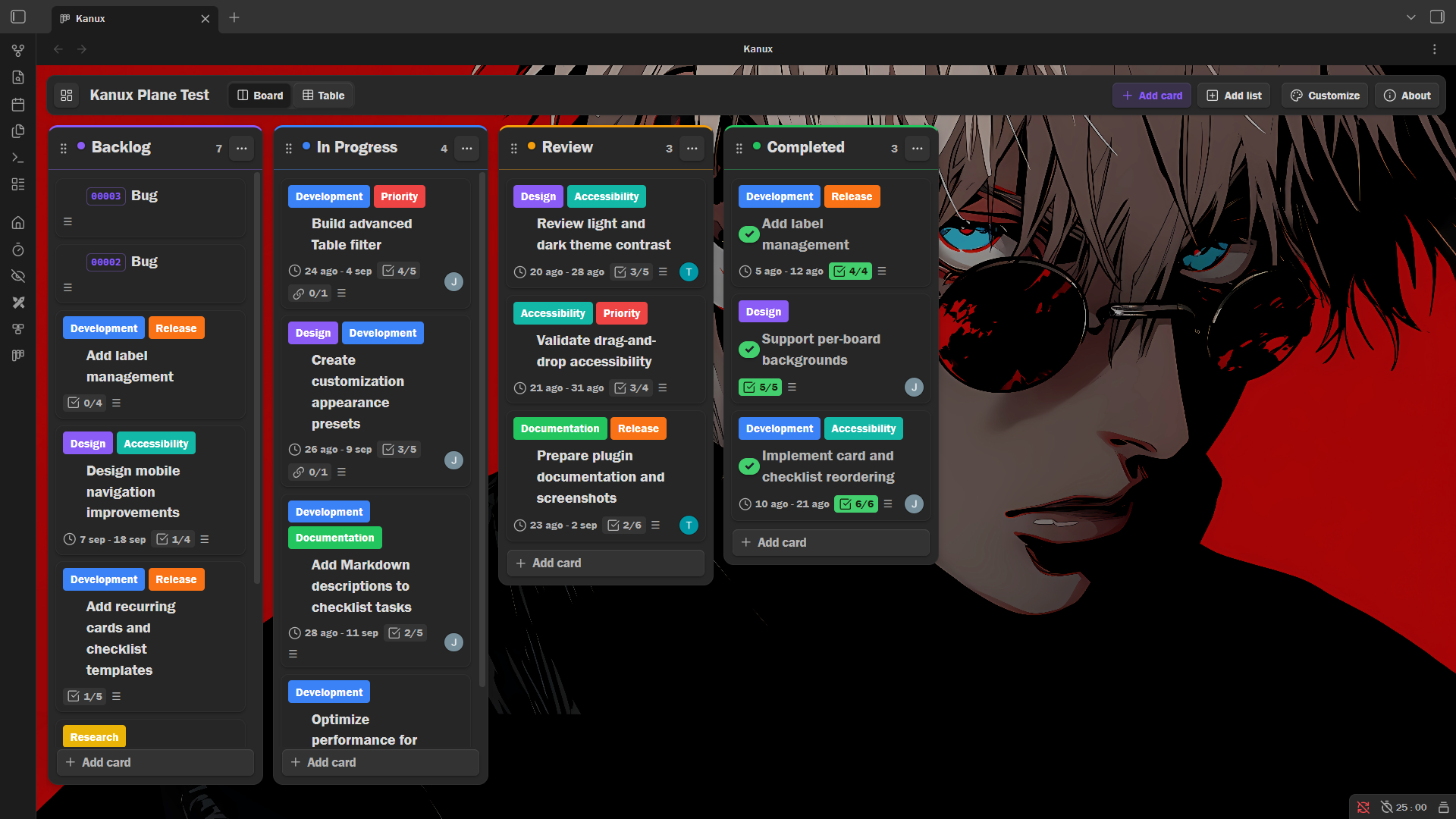
Task: Open the About button
Action: pyautogui.click(x=1407, y=96)
